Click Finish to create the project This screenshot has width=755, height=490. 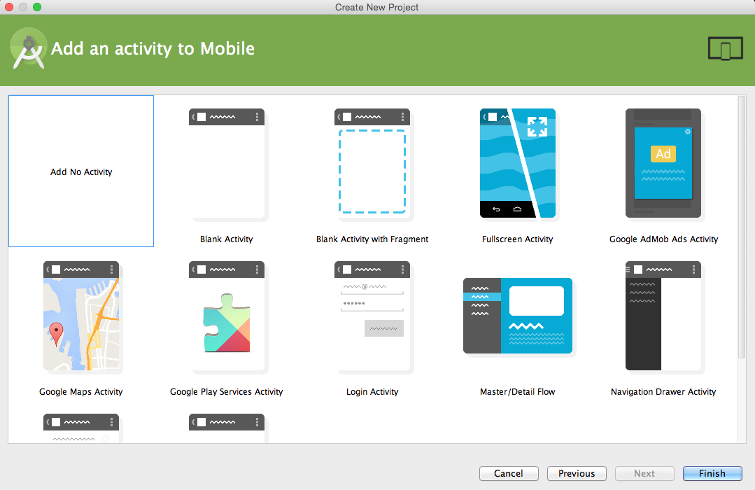point(713,474)
